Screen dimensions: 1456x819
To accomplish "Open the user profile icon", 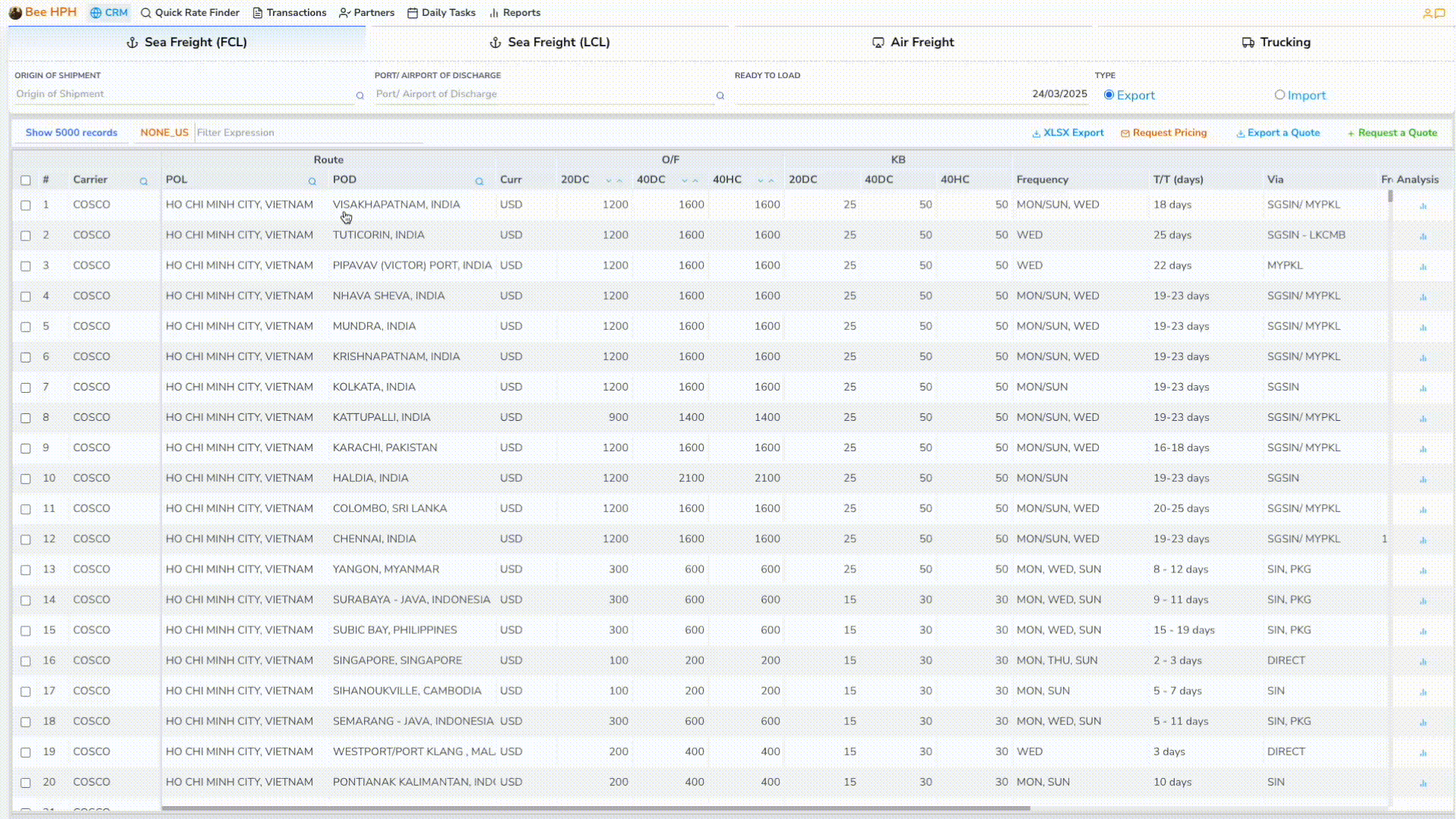I will tap(1427, 13).
